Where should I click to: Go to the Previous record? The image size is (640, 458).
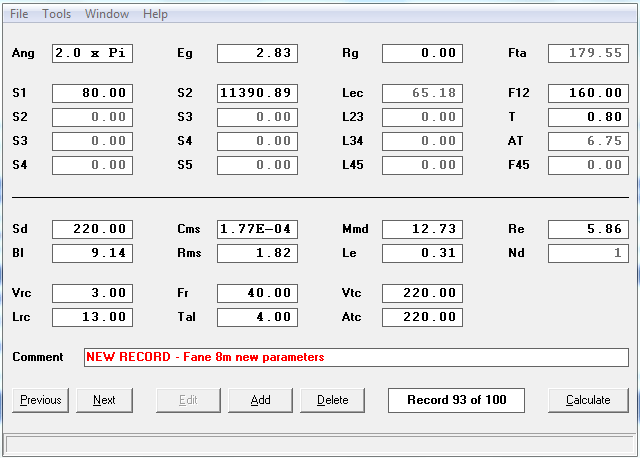pos(40,400)
